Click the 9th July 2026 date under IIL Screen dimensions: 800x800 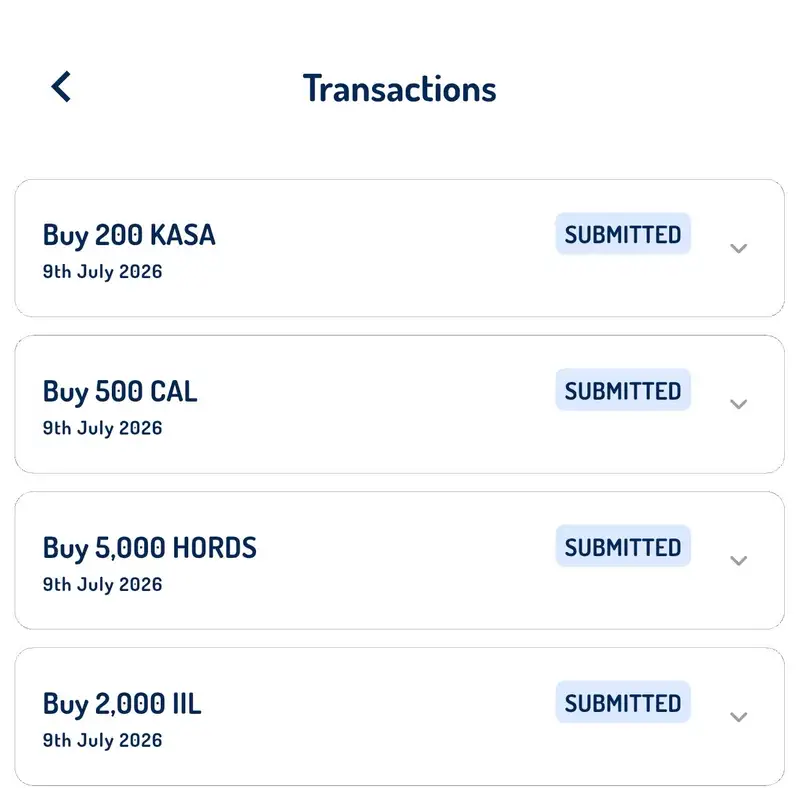pos(103,740)
